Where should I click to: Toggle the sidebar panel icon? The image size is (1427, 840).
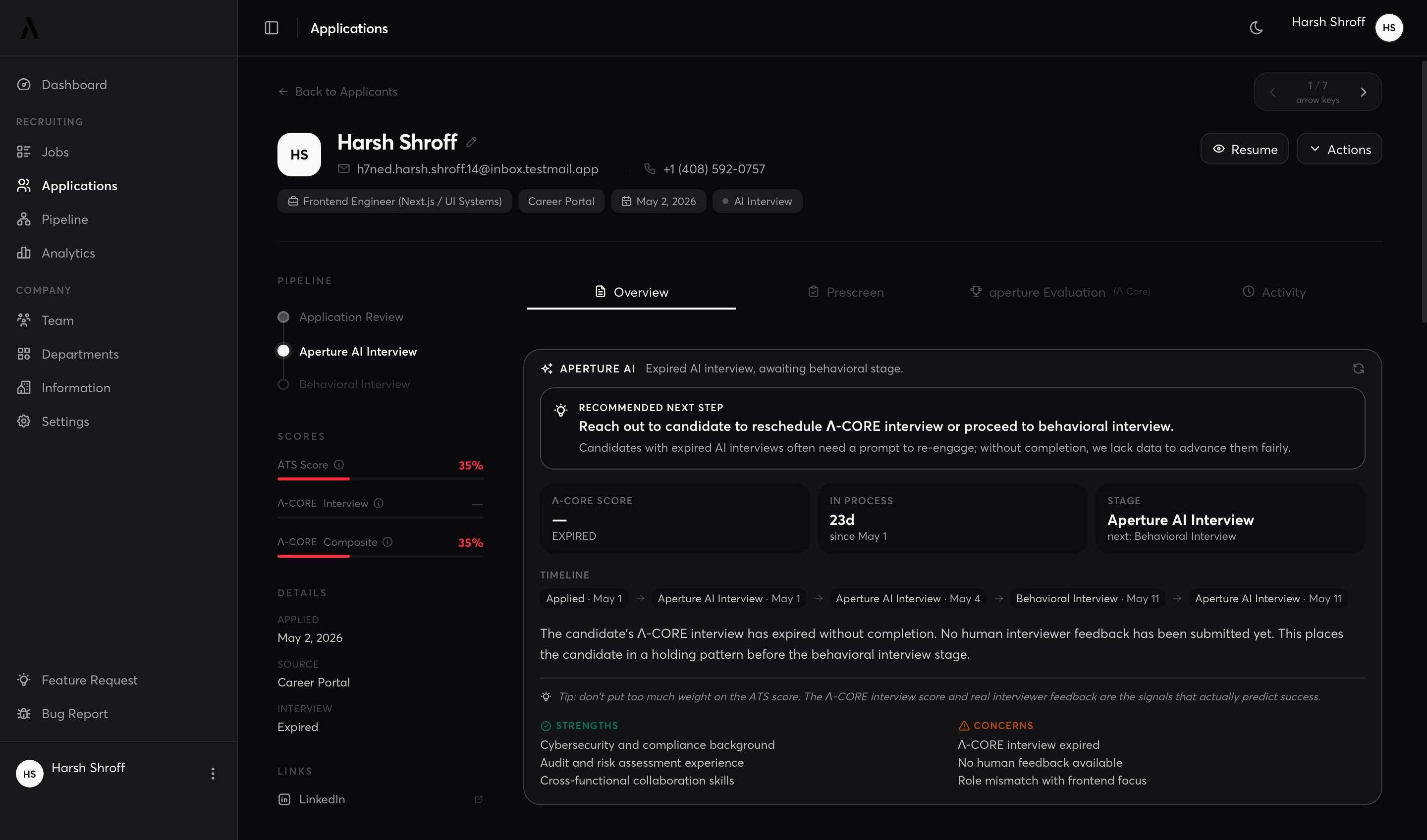point(271,28)
